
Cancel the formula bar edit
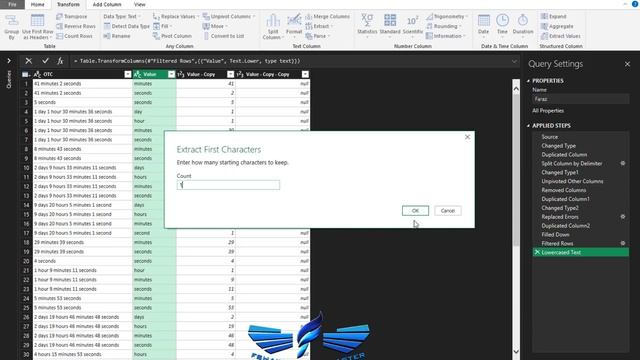29,61
